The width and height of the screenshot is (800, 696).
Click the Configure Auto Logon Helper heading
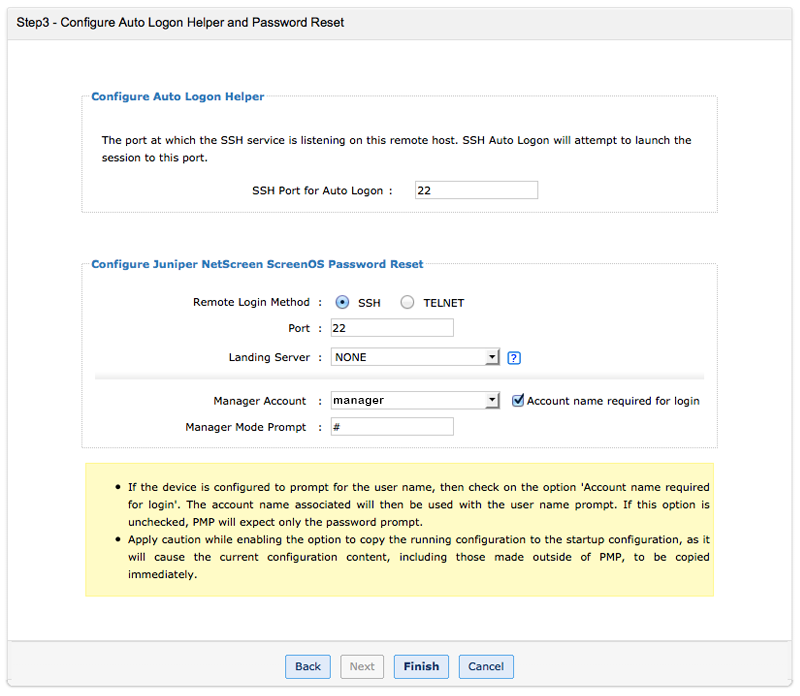point(178,97)
